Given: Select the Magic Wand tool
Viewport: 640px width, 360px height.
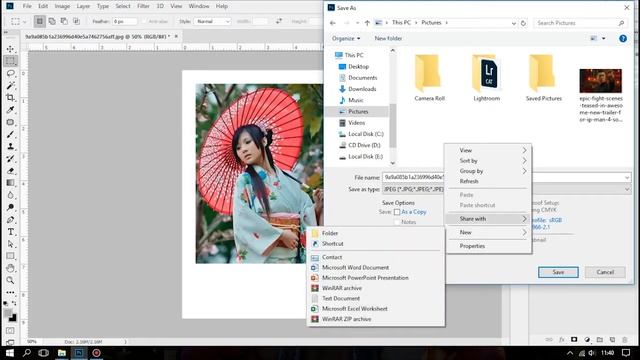Looking at the screenshot, I should tap(11, 86).
